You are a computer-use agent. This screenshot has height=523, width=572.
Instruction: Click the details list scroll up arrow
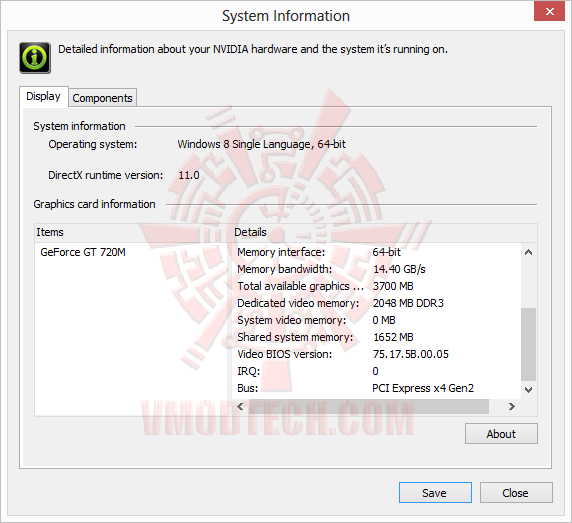pyautogui.click(x=528, y=252)
